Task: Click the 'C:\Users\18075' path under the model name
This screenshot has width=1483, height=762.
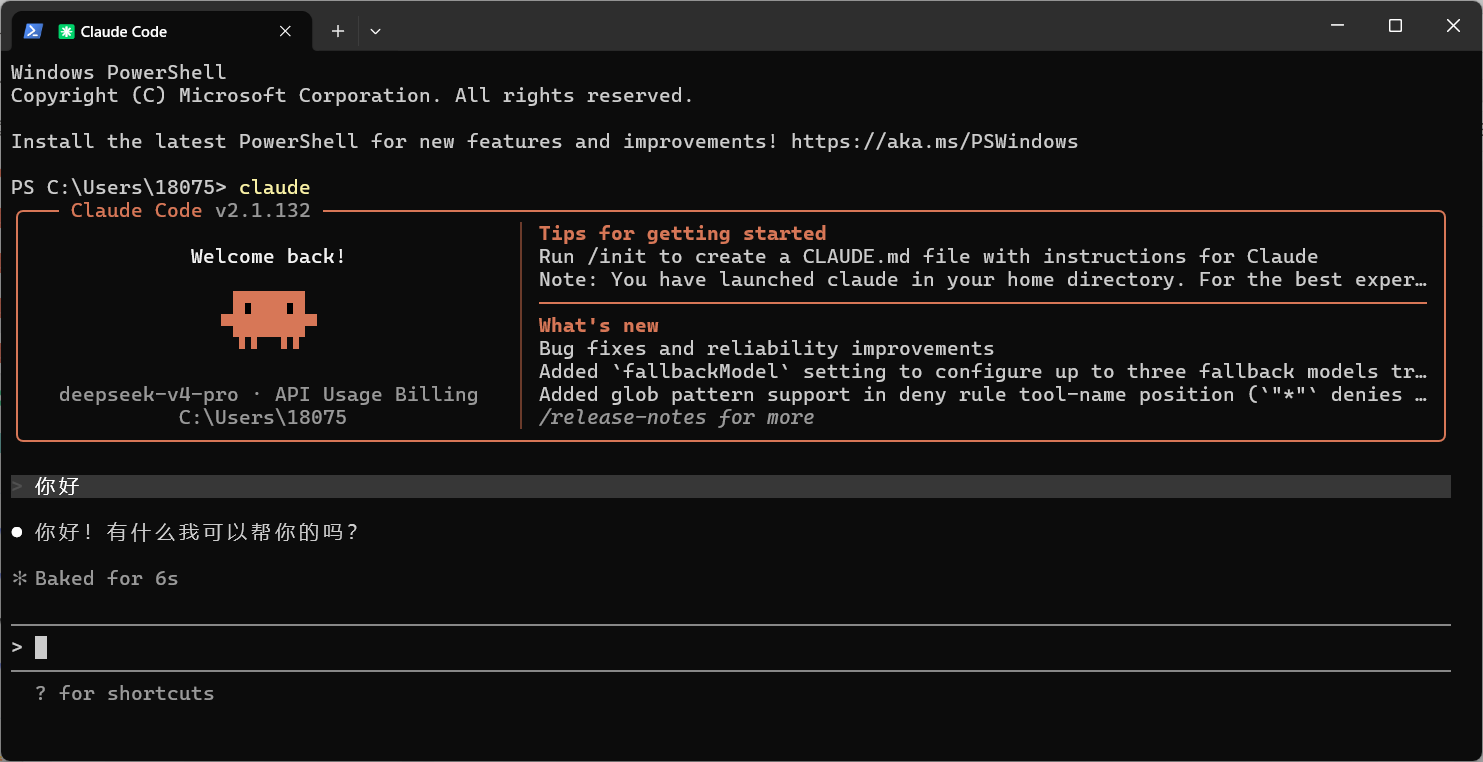Action: pyautogui.click(x=262, y=417)
